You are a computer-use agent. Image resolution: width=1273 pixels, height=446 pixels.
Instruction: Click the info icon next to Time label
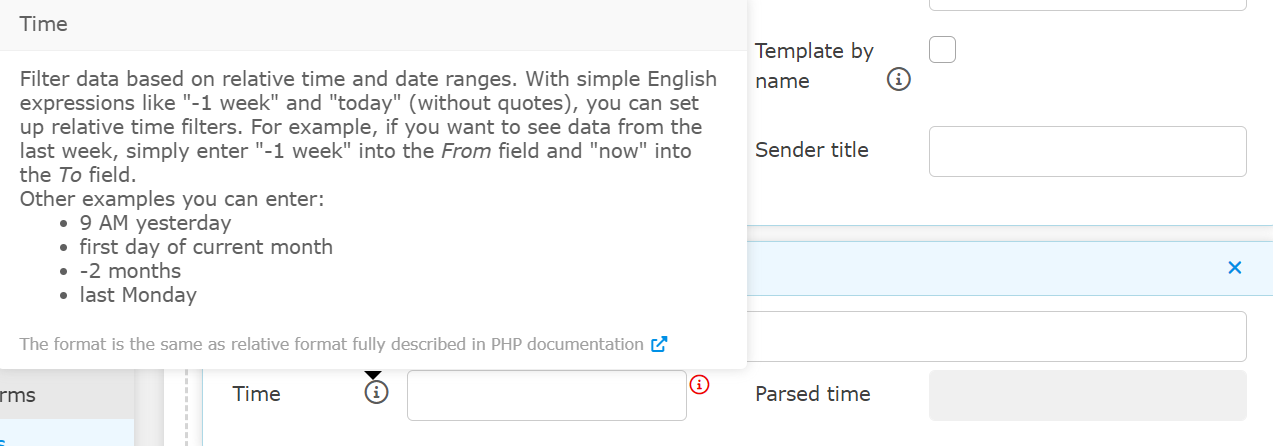click(x=375, y=393)
